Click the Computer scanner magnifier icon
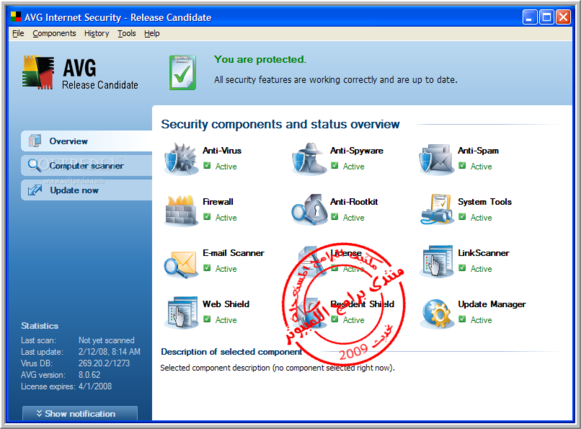This screenshot has height=429, width=581. pos(34,165)
